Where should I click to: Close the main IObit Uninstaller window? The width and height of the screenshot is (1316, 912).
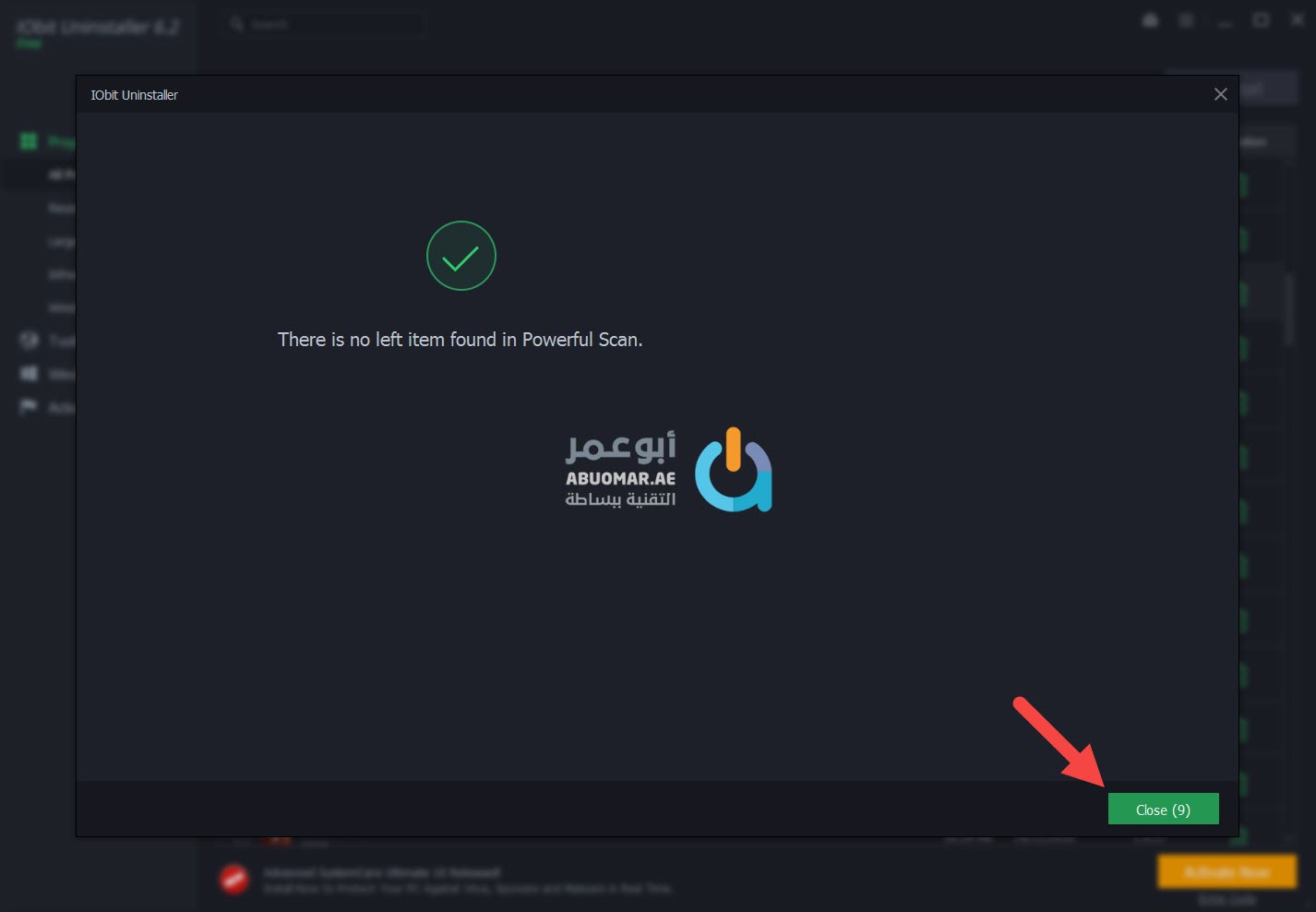(x=1297, y=20)
